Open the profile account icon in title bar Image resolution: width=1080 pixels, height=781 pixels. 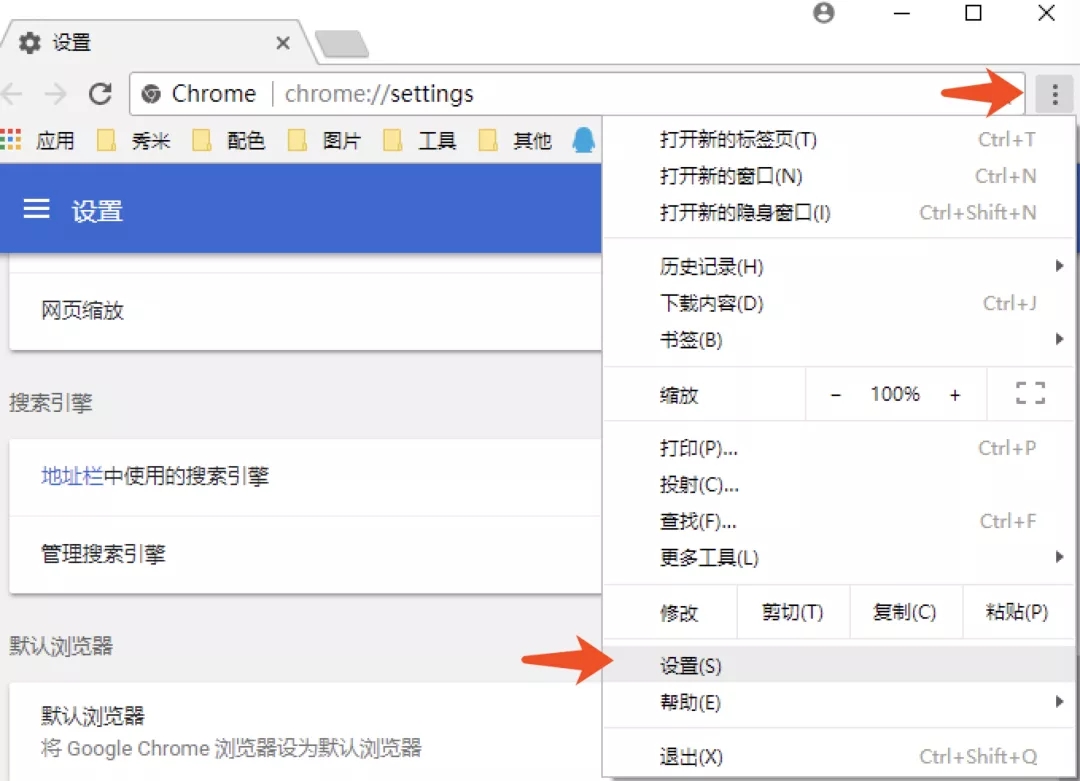823,14
